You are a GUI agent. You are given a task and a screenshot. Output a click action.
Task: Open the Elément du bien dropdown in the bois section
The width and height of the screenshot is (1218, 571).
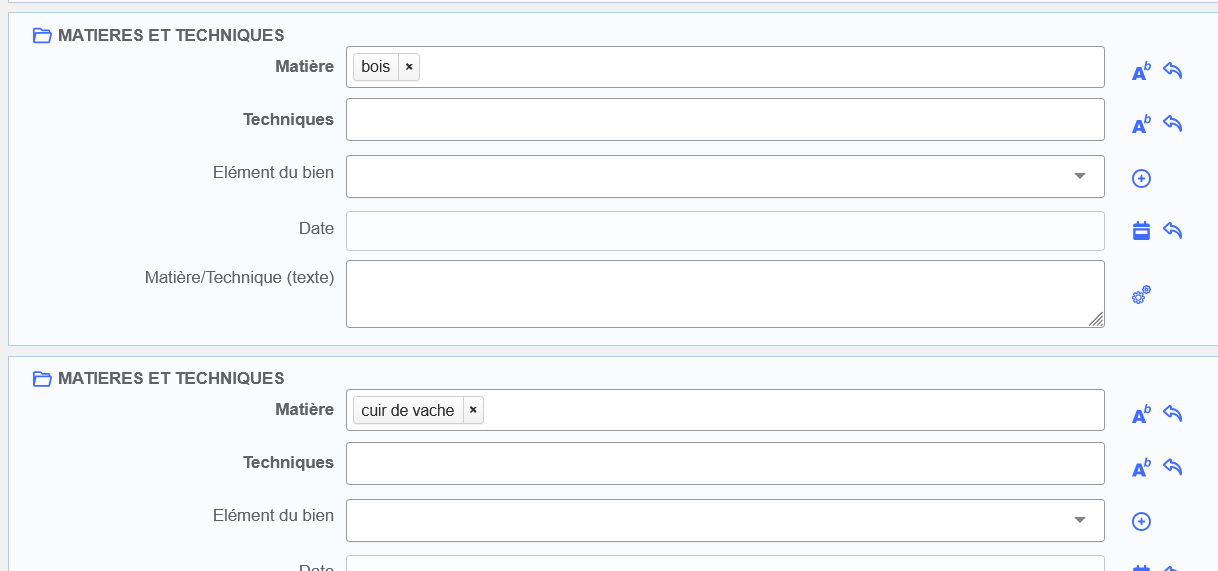pyautogui.click(x=725, y=177)
